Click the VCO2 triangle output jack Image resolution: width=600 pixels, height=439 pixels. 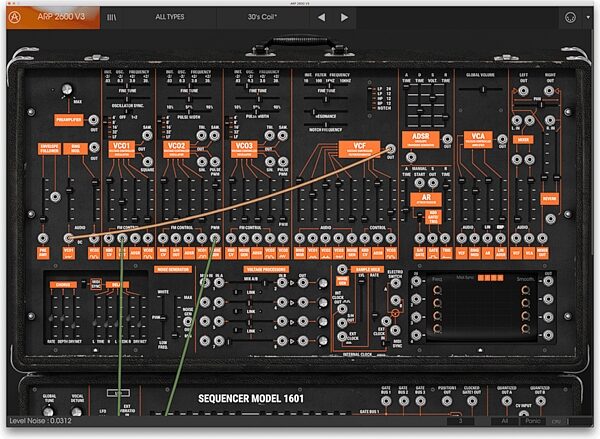point(202,135)
